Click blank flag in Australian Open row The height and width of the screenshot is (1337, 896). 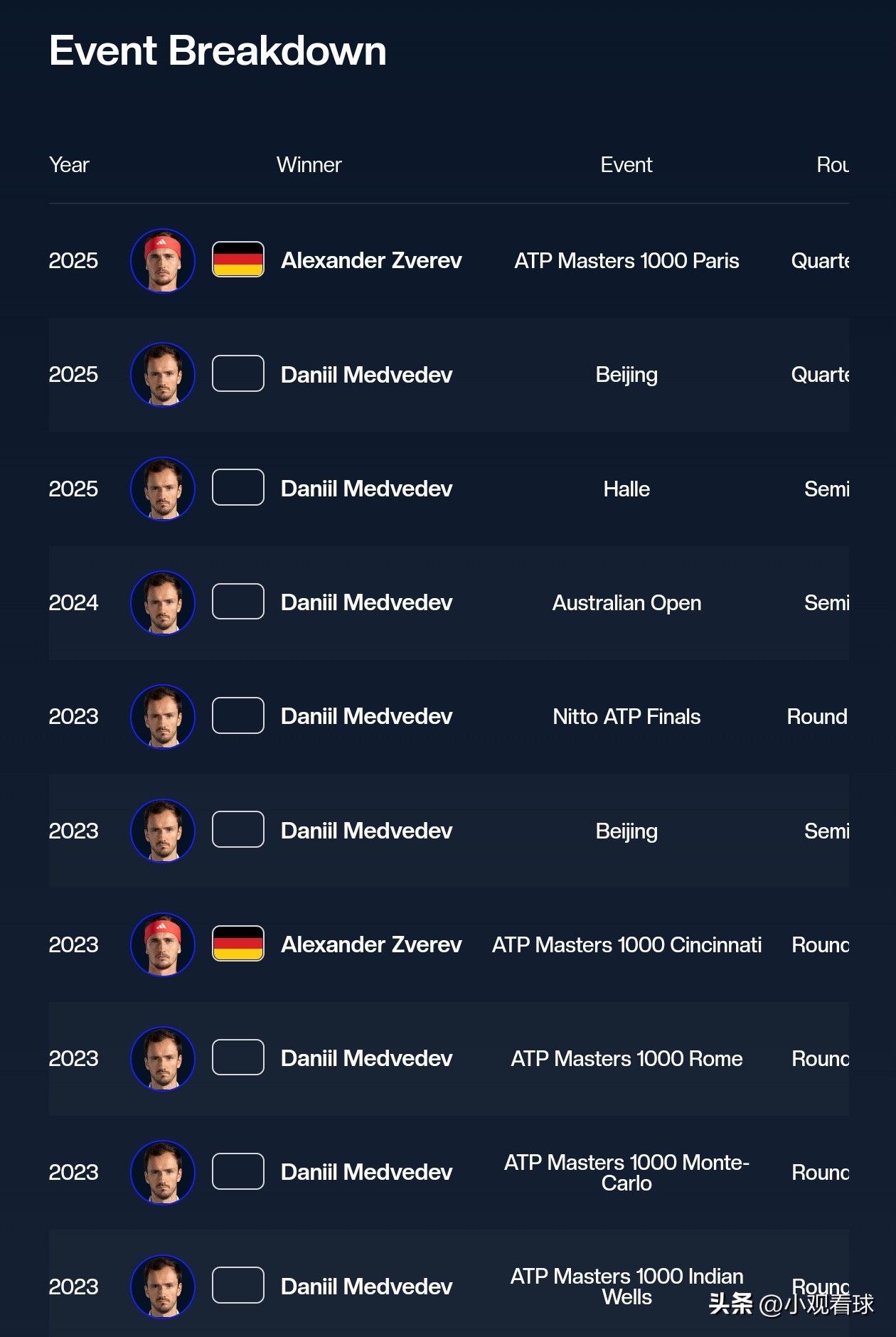(238, 602)
